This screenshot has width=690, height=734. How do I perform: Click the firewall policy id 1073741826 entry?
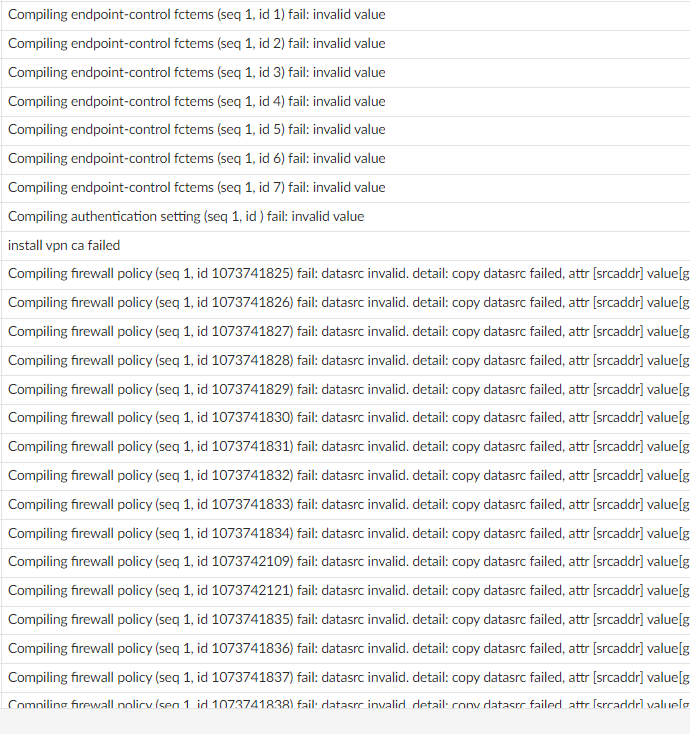pos(345,303)
